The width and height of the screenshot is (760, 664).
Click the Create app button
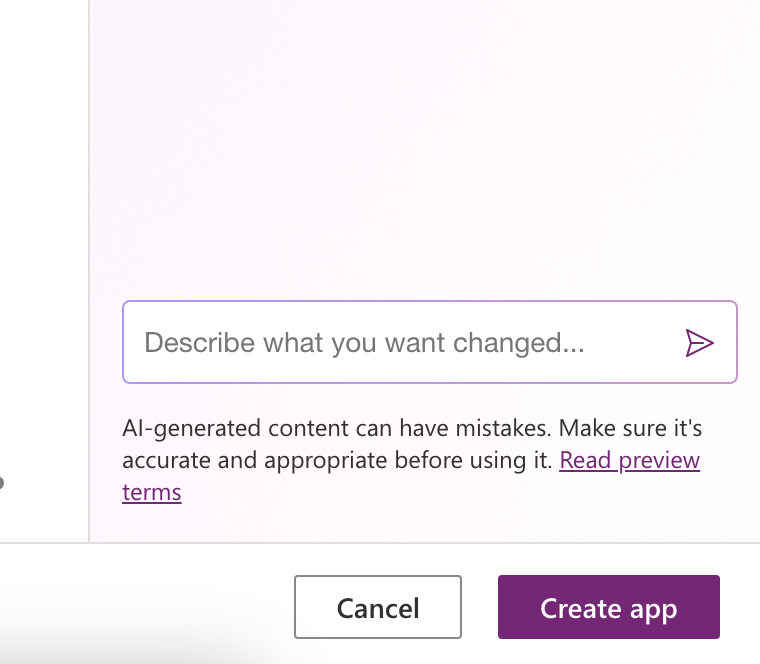[609, 607]
